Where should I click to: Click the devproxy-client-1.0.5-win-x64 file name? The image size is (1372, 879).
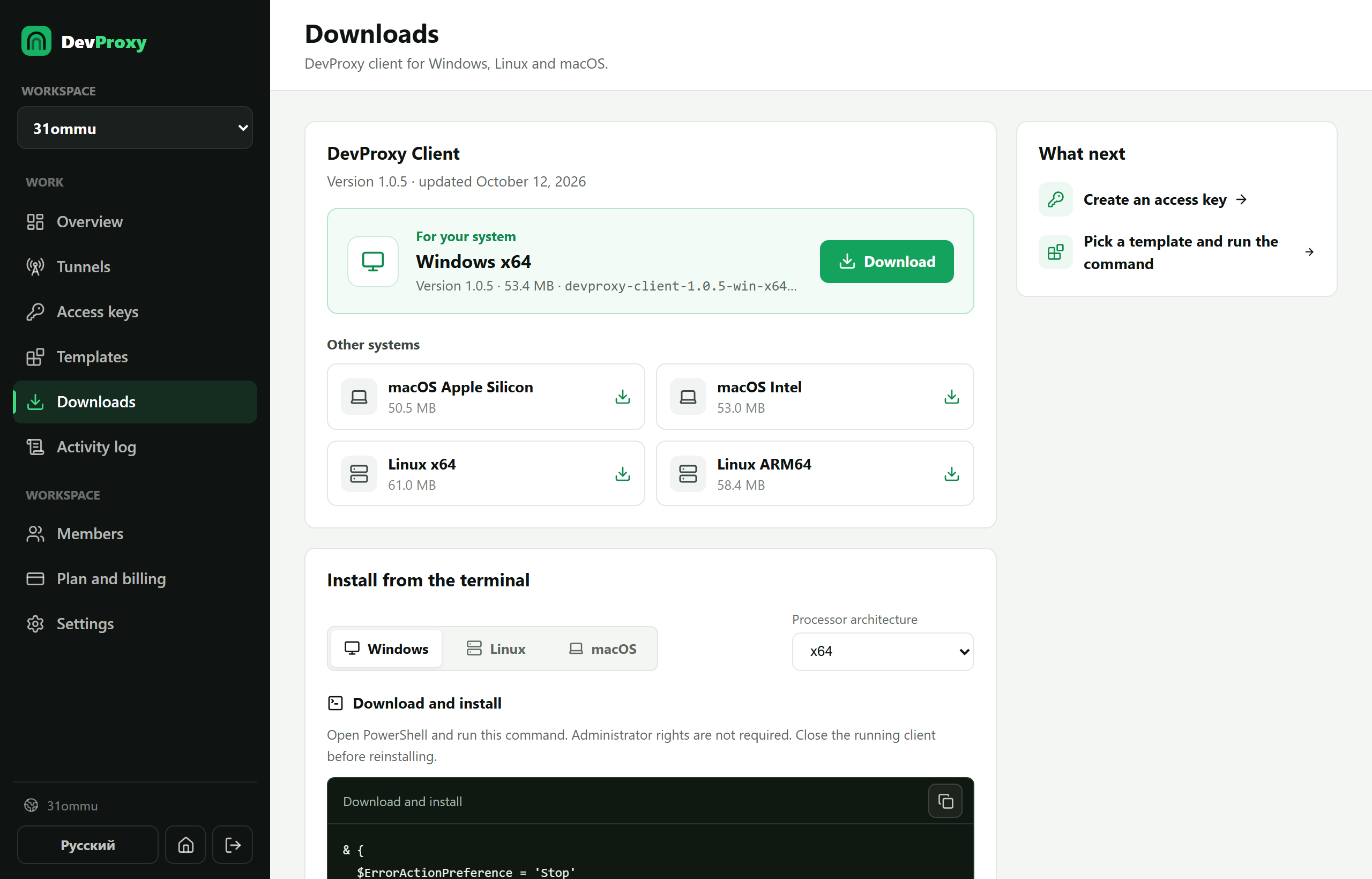680,286
